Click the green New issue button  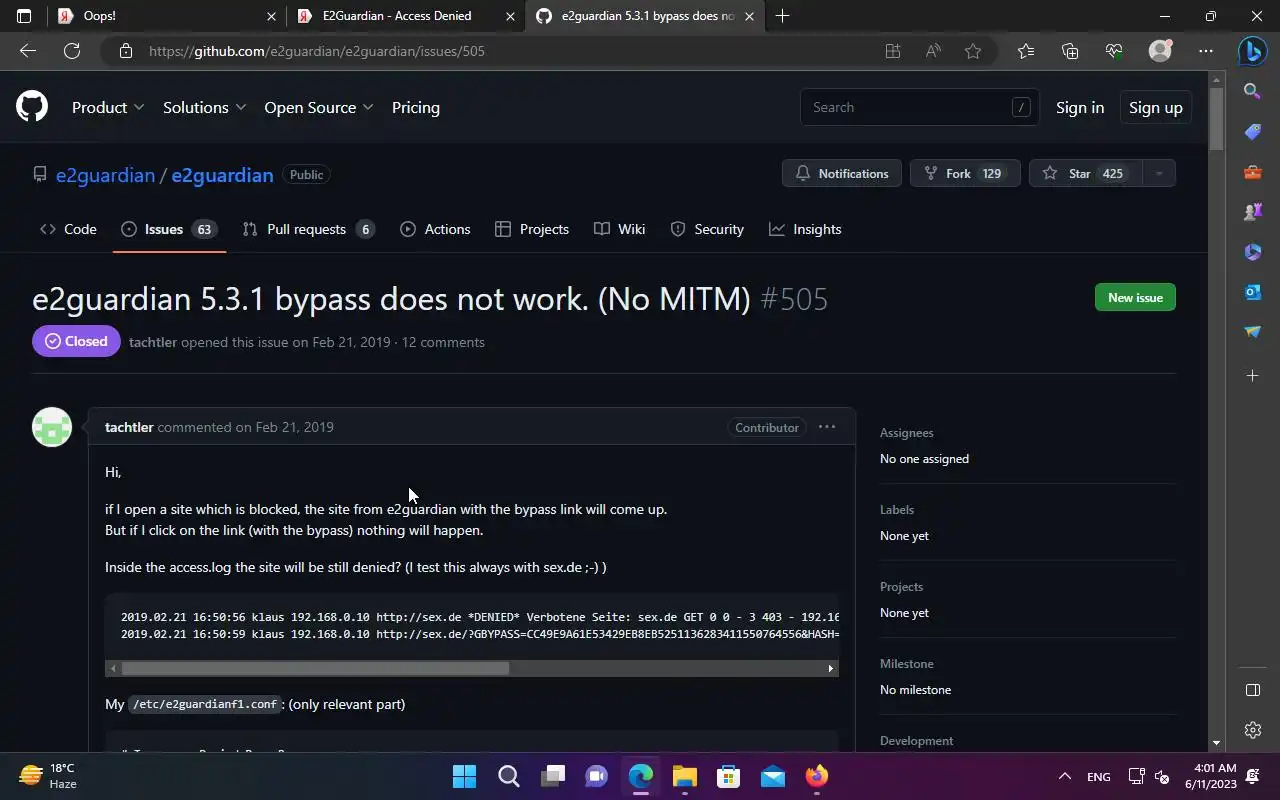tap(1135, 297)
